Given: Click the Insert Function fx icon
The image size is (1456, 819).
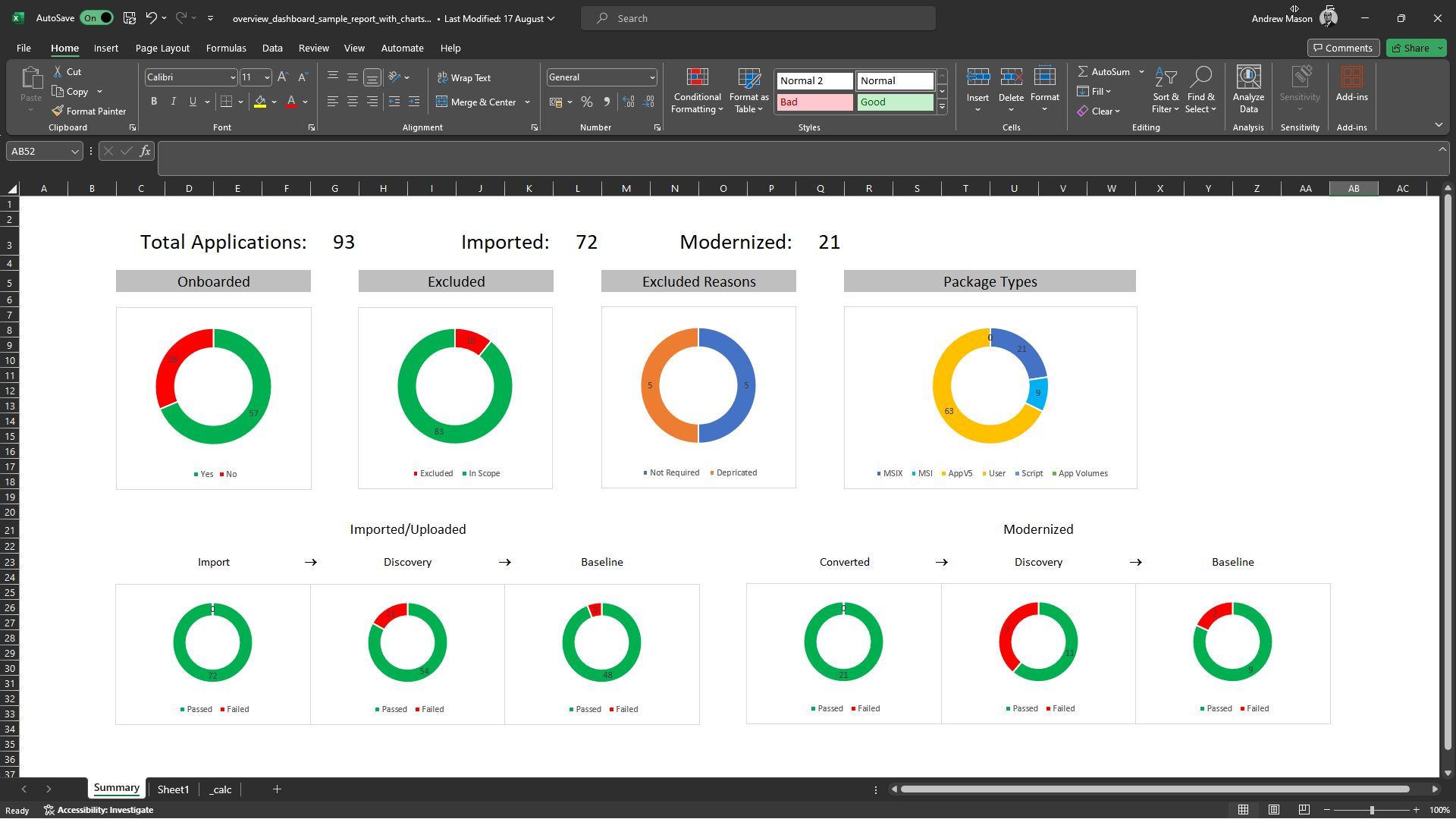Looking at the screenshot, I should click(145, 151).
